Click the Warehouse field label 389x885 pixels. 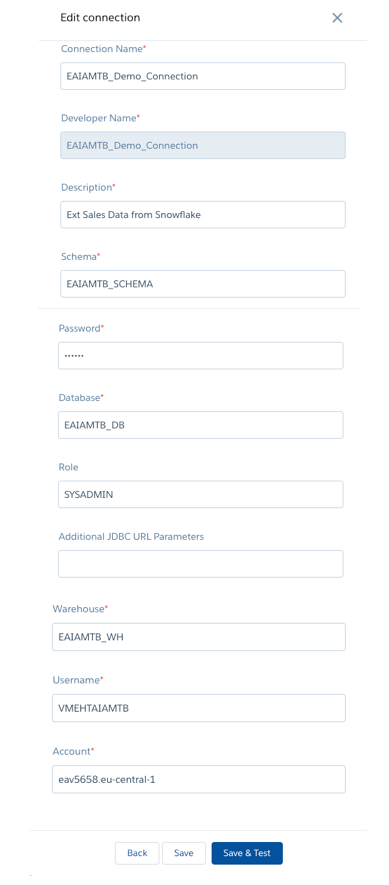click(x=80, y=609)
